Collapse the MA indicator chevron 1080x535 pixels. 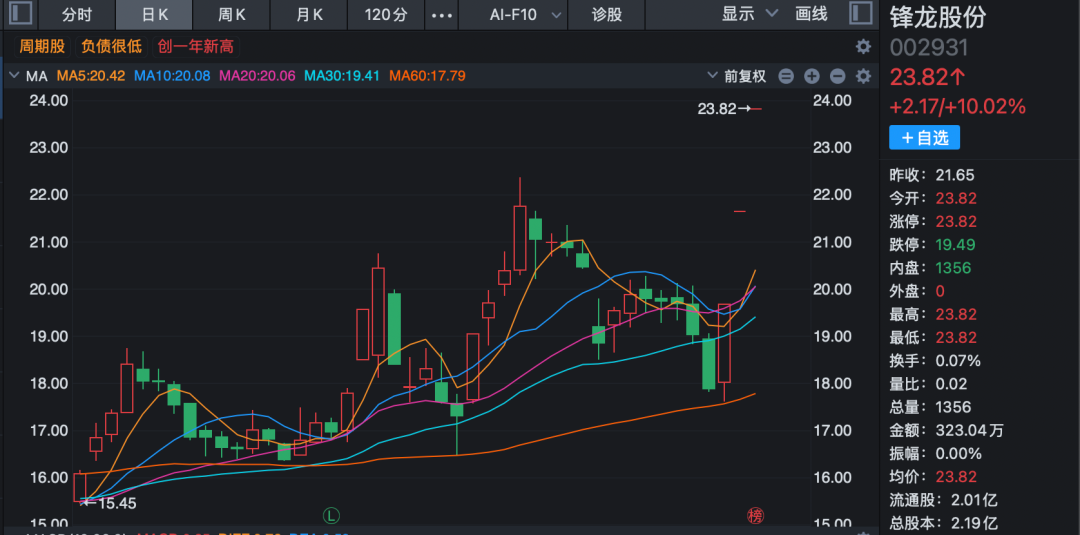click(13, 76)
